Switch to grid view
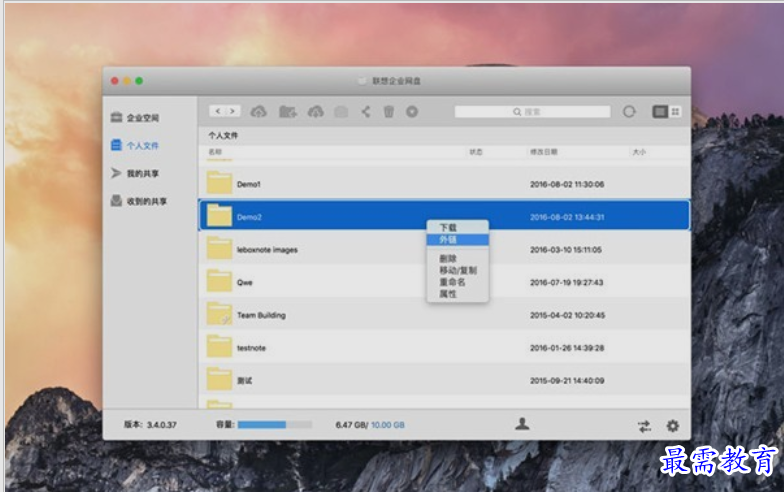This screenshot has width=784, height=492. (675, 112)
